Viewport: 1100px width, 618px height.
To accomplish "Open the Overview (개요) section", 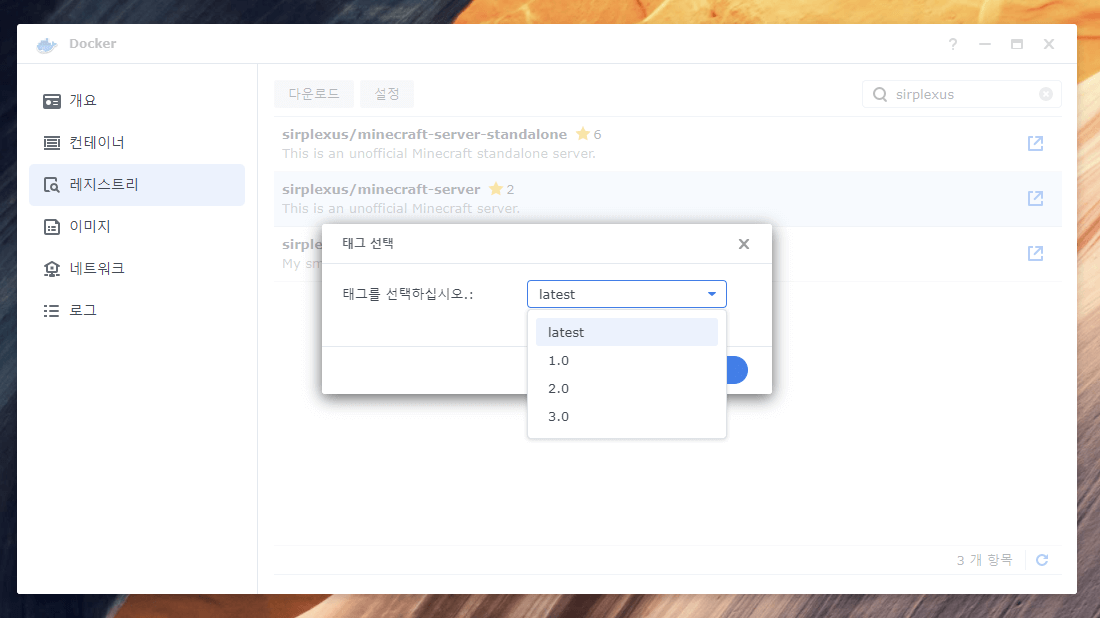I will pyautogui.click(x=137, y=101).
